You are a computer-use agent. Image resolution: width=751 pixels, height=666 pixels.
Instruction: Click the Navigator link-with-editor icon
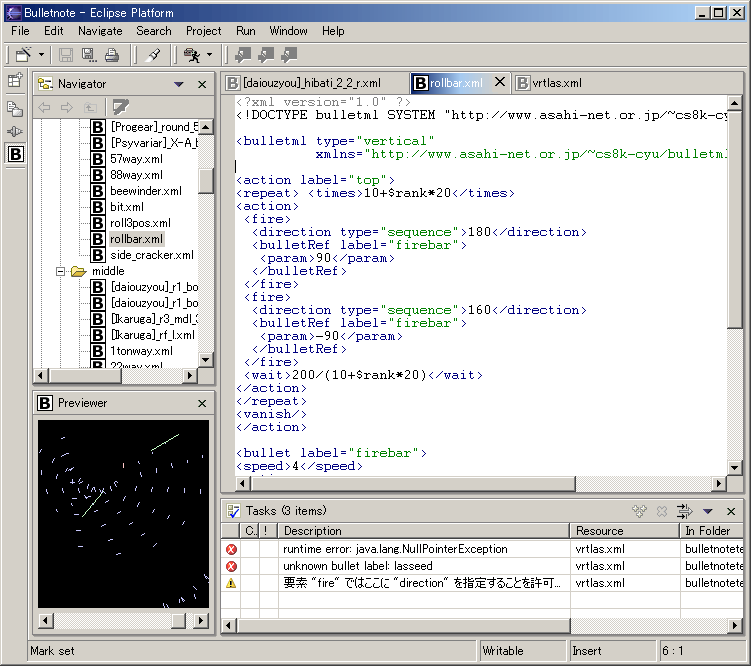121,107
